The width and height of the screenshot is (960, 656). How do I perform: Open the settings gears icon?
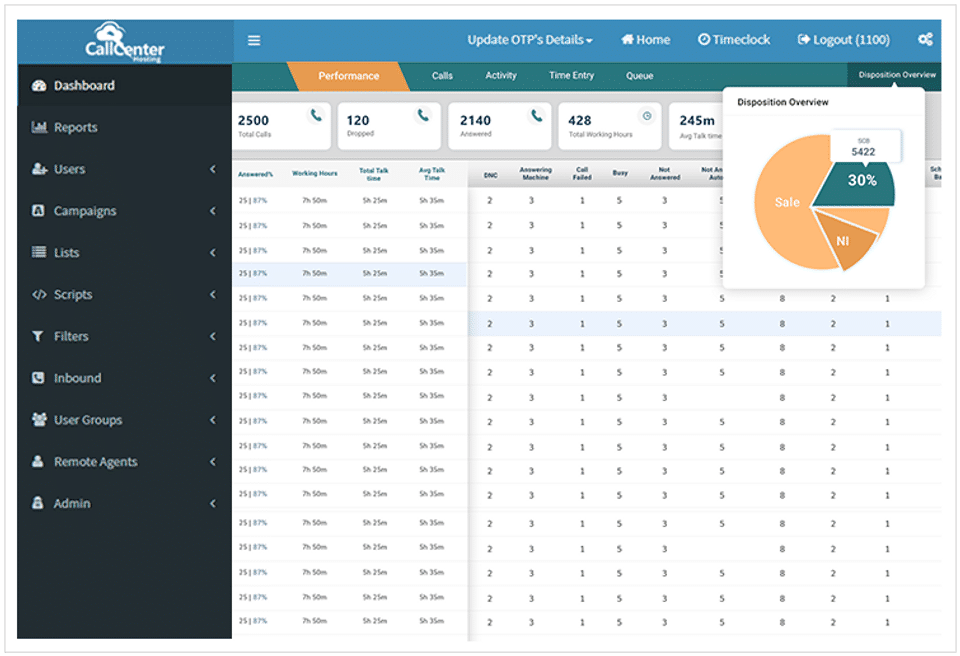[925, 40]
